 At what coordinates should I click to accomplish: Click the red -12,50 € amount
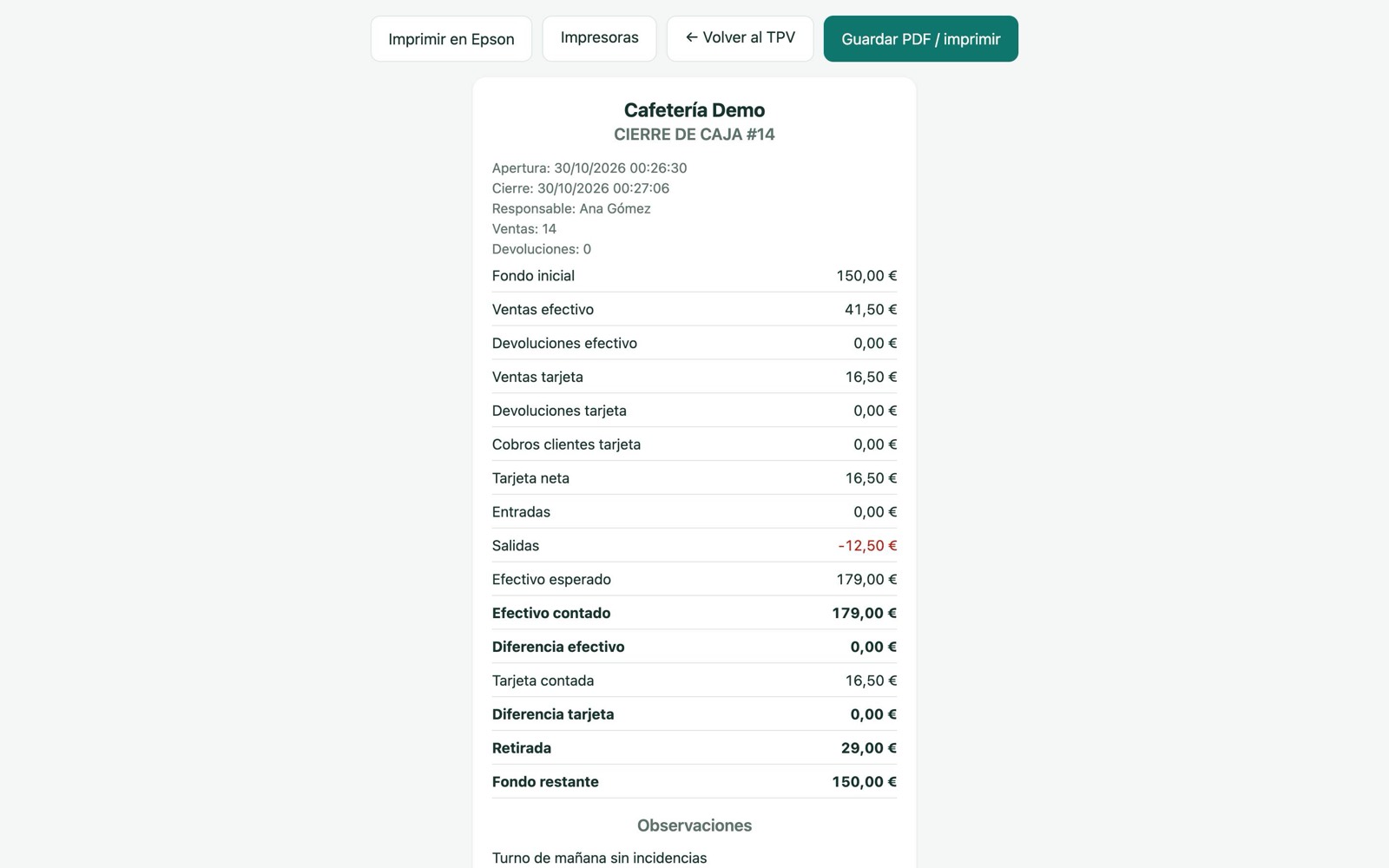click(x=867, y=546)
